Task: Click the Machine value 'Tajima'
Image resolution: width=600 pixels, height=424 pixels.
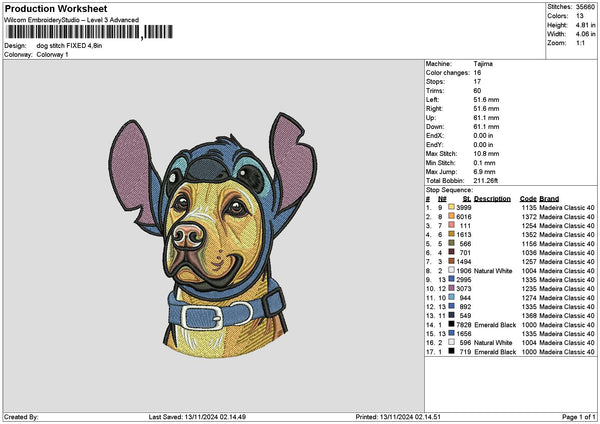Action: tap(483, 64)
